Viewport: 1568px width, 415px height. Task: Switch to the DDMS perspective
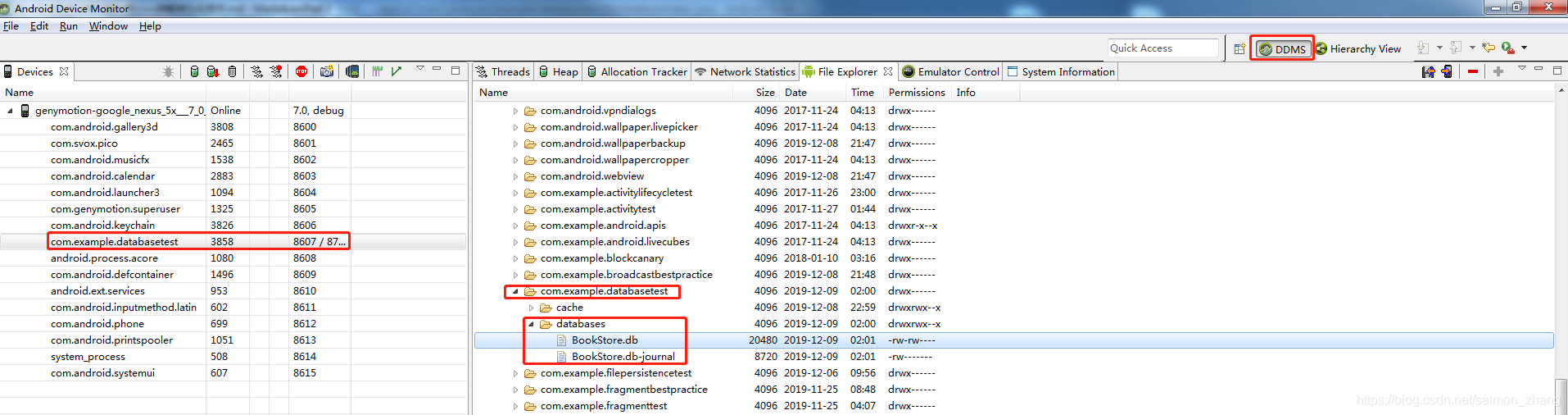1282,48
